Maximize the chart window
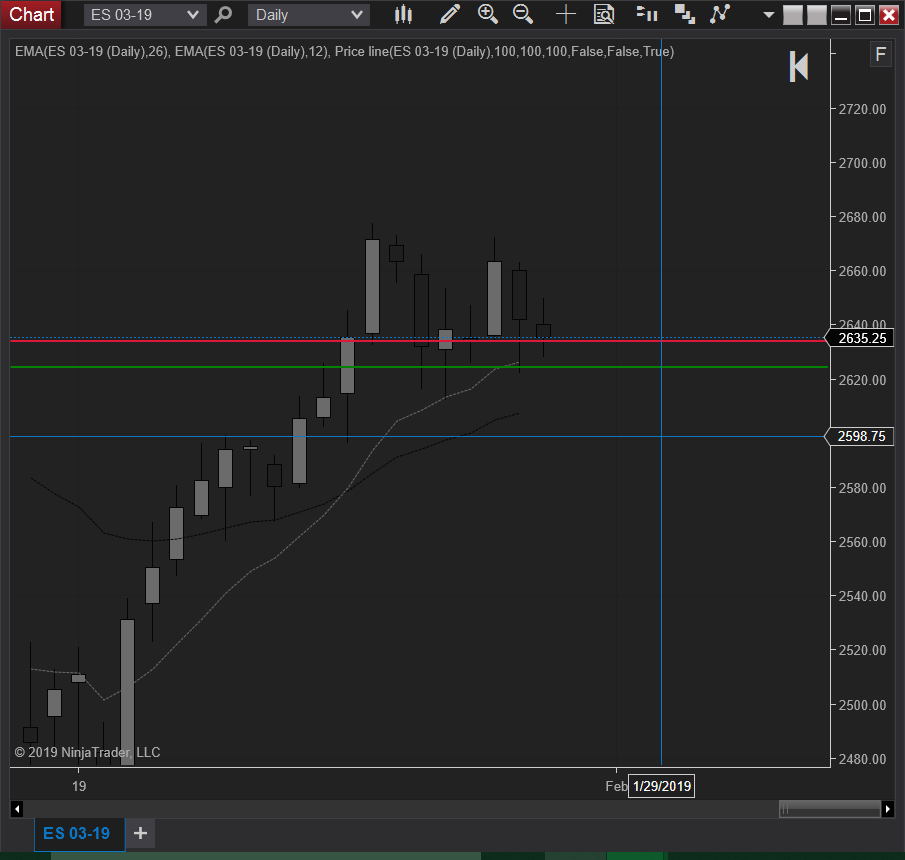This screenshot has height=860, width=905. point(865,15)
